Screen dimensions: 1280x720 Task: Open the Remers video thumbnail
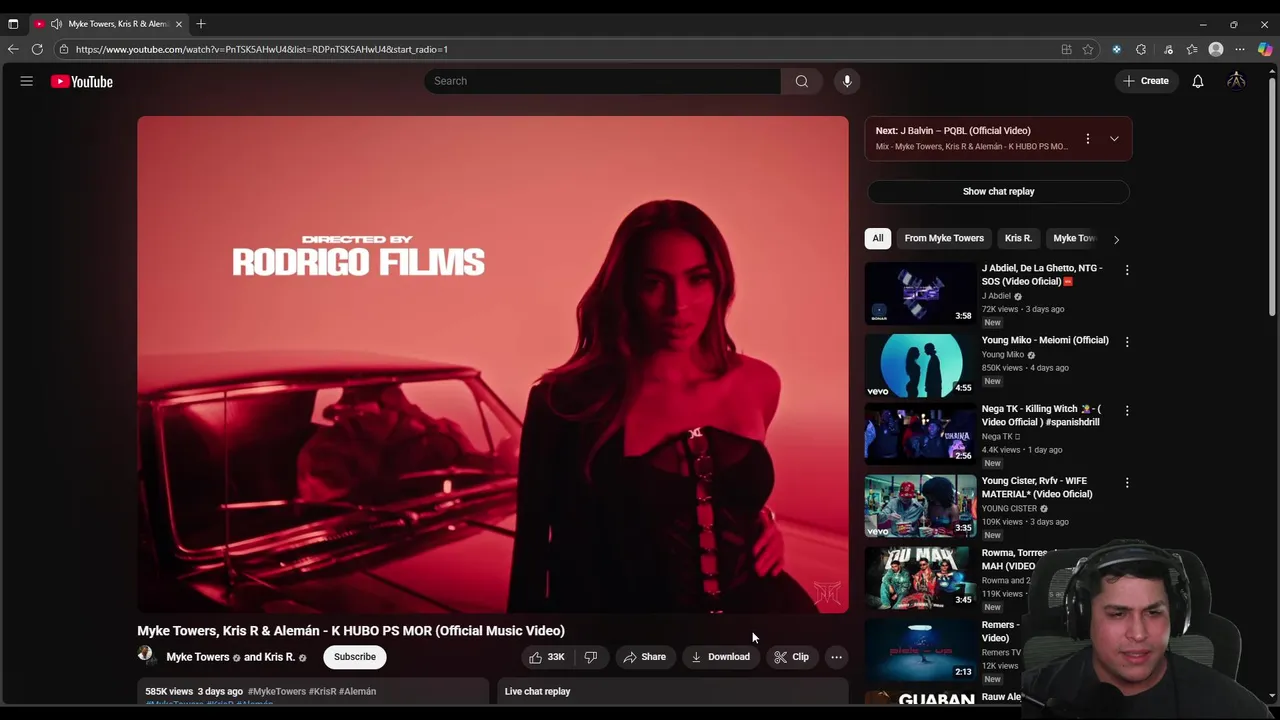pyautogui.click(x=920, y=650)
